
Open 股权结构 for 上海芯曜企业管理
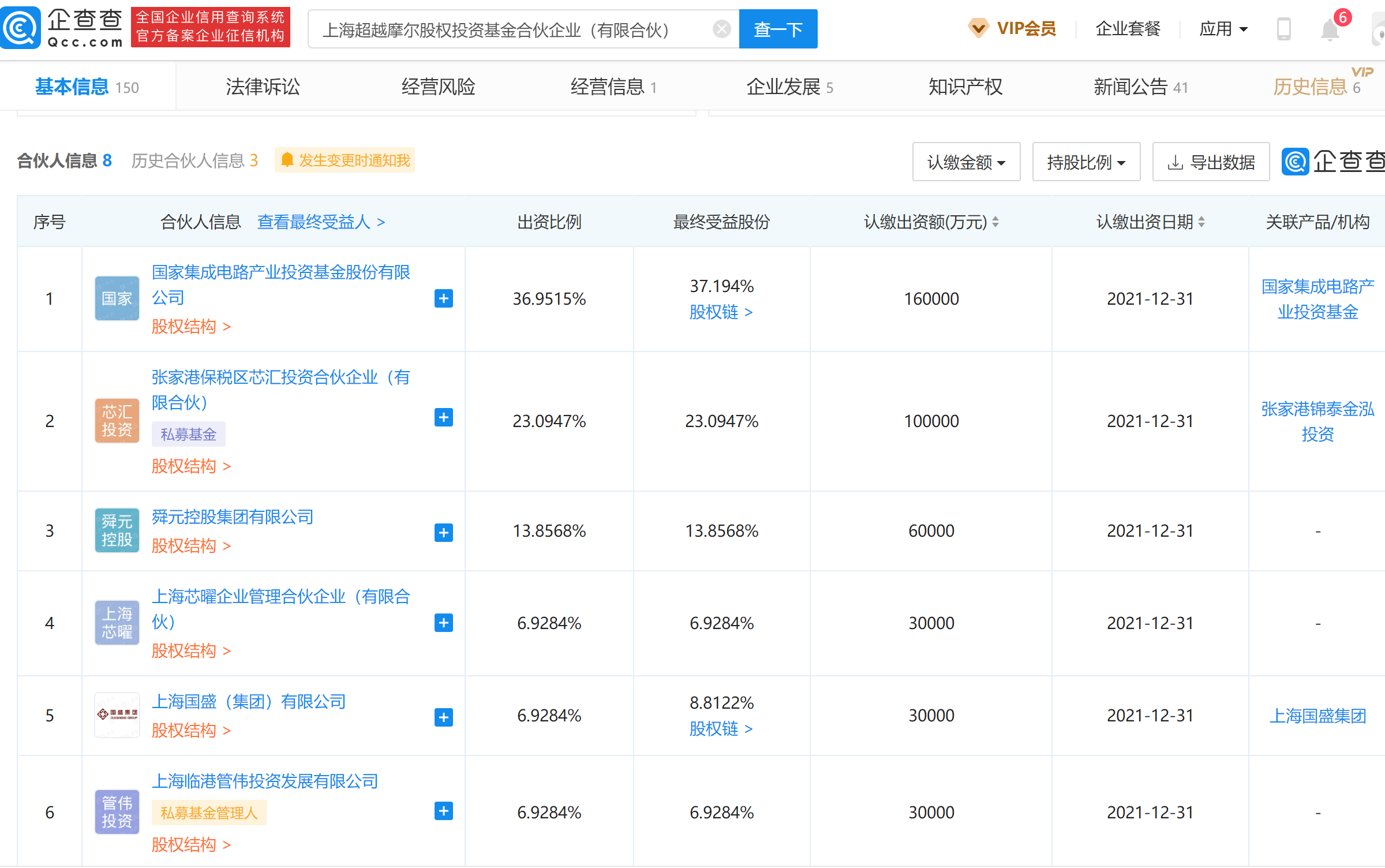[191, 651]
